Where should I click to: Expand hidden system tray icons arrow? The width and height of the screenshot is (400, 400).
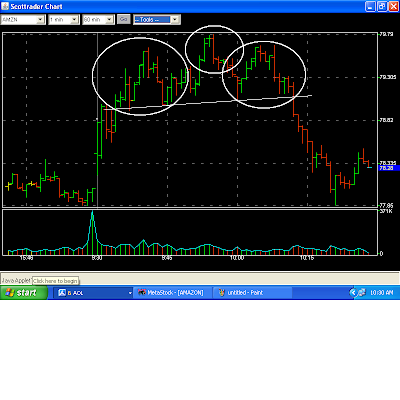click(352, 293)
